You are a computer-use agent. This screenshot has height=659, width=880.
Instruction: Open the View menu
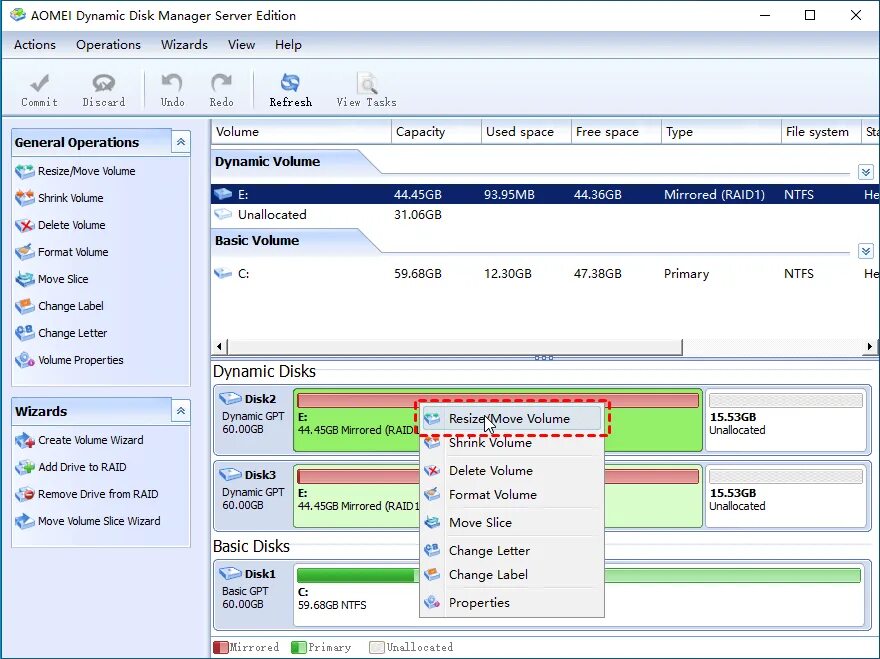point(241,45)
